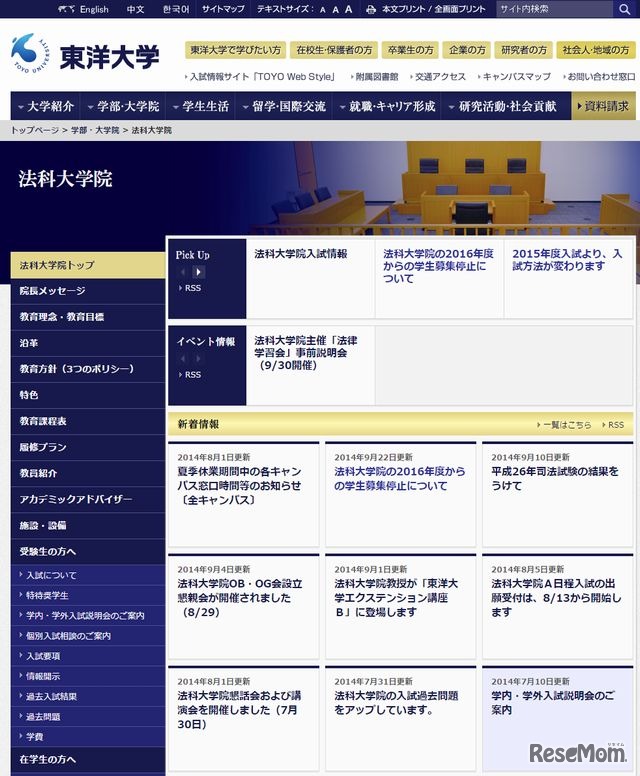
Task: Select the medium text size A
Action: coord(336,9)
